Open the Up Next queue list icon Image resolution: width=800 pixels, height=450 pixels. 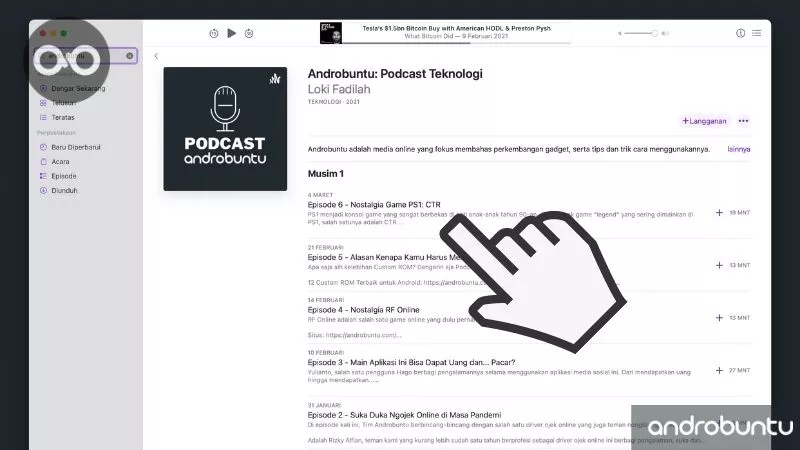coord(757,33)
